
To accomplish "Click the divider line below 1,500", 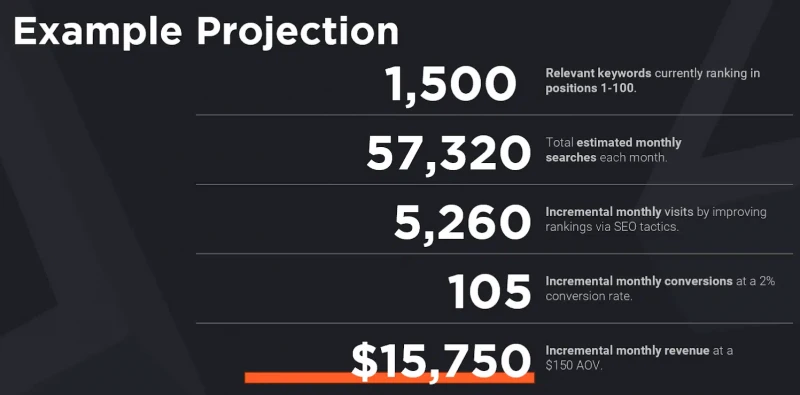I will (x=494, y=115).
